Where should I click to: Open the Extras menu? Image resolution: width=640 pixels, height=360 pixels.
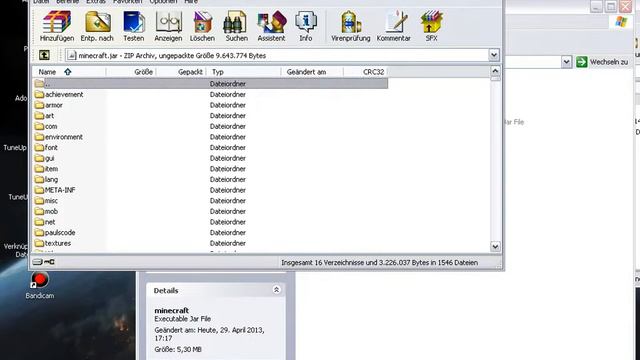pos(96,2)
